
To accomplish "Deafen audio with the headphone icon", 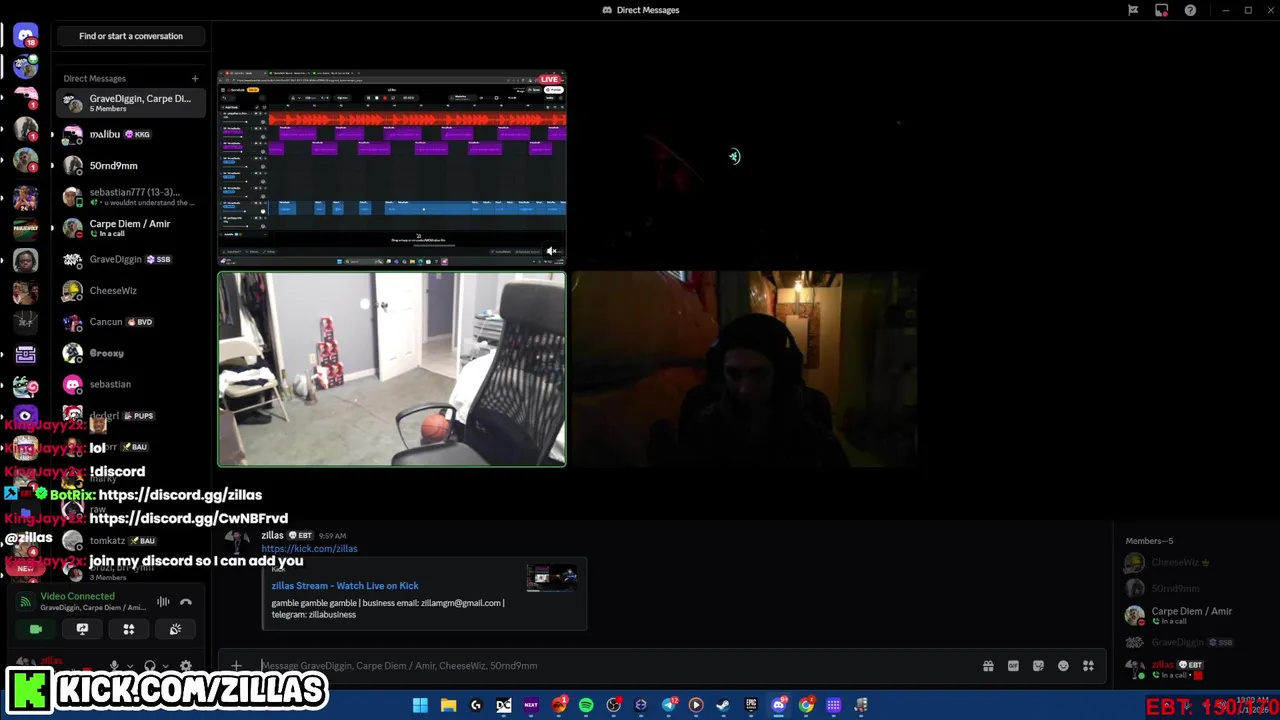I will [150, 666].
